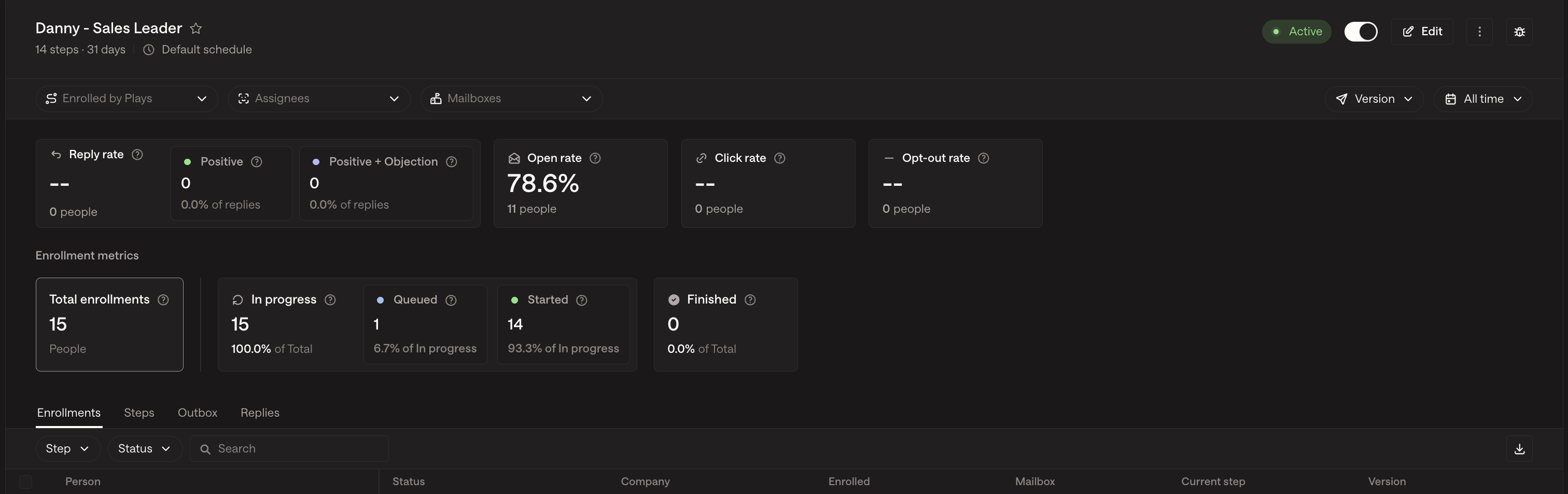This screenshot has height=494, width=1568.
Task: Expand the Enrolled by Plays dropdown
Action: (127, 99)
